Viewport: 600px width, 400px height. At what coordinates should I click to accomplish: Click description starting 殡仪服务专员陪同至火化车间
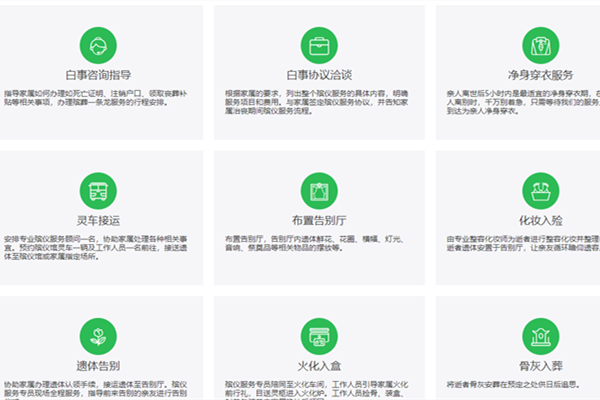[316, 390]
